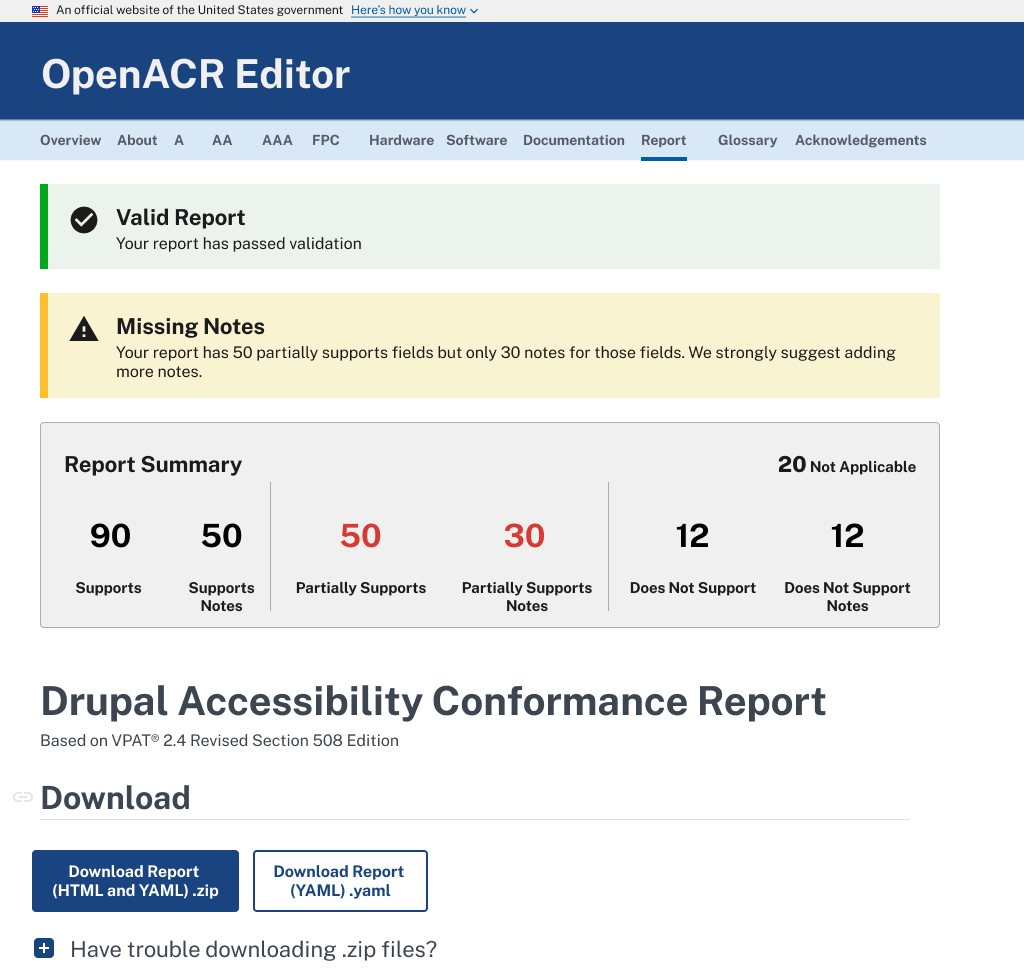
Task: Open the Overview tab
Action: 71,140
